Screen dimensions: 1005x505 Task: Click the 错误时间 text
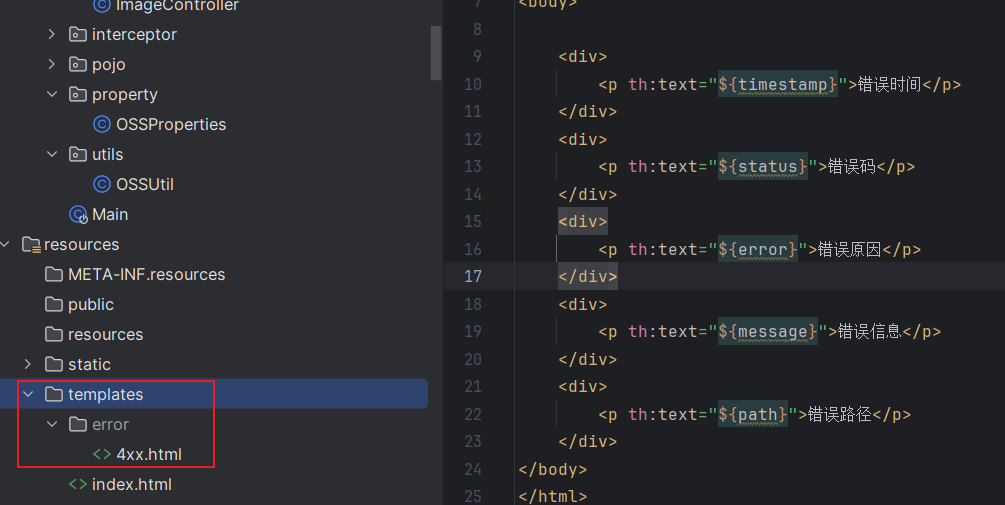889,84
